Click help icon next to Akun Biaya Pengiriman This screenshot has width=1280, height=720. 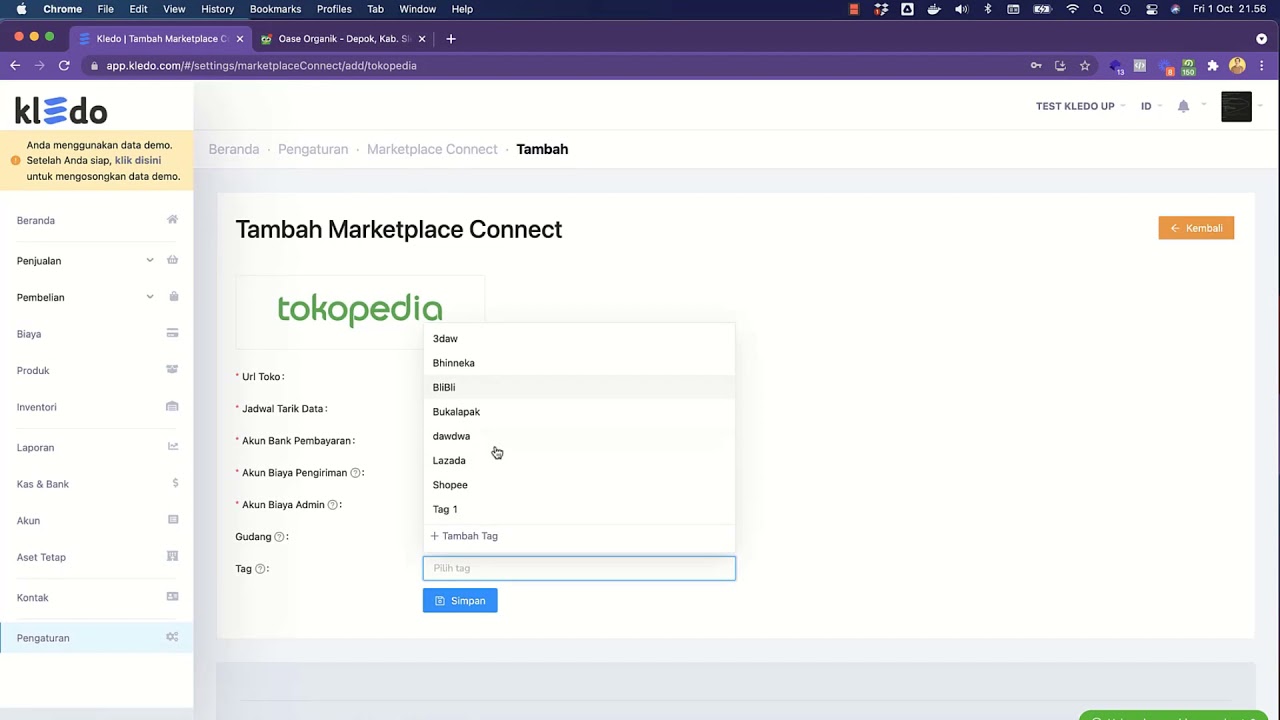click(355, 473)
